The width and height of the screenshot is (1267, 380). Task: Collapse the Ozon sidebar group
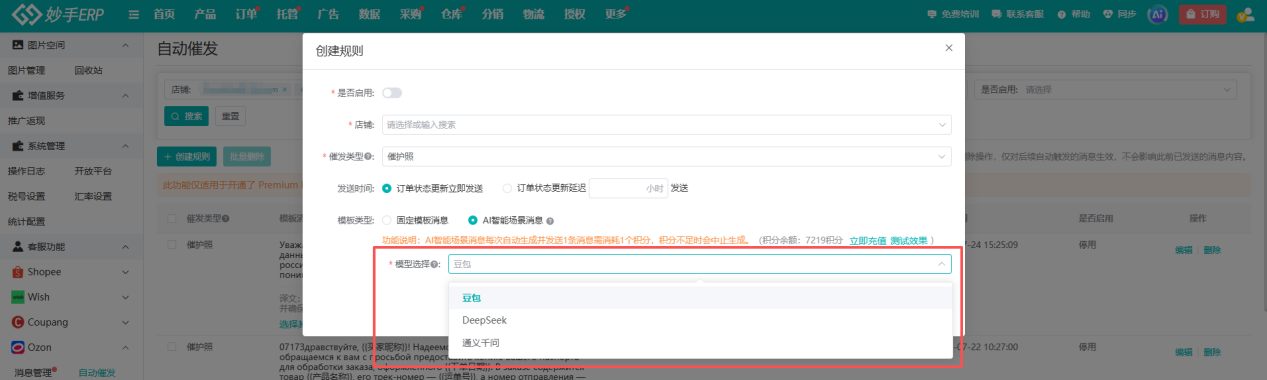[124, 347]
